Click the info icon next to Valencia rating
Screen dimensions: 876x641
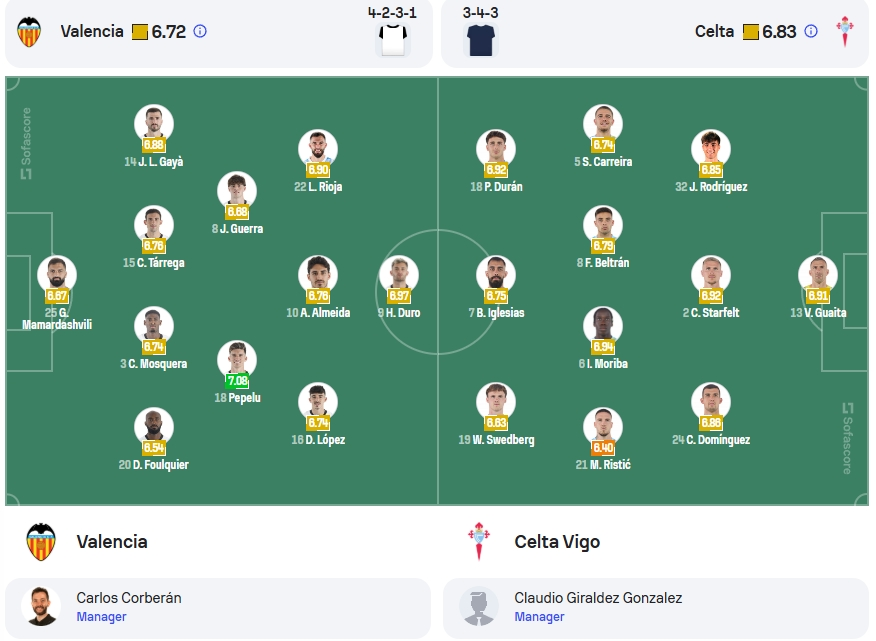click(x=200, y=31)
